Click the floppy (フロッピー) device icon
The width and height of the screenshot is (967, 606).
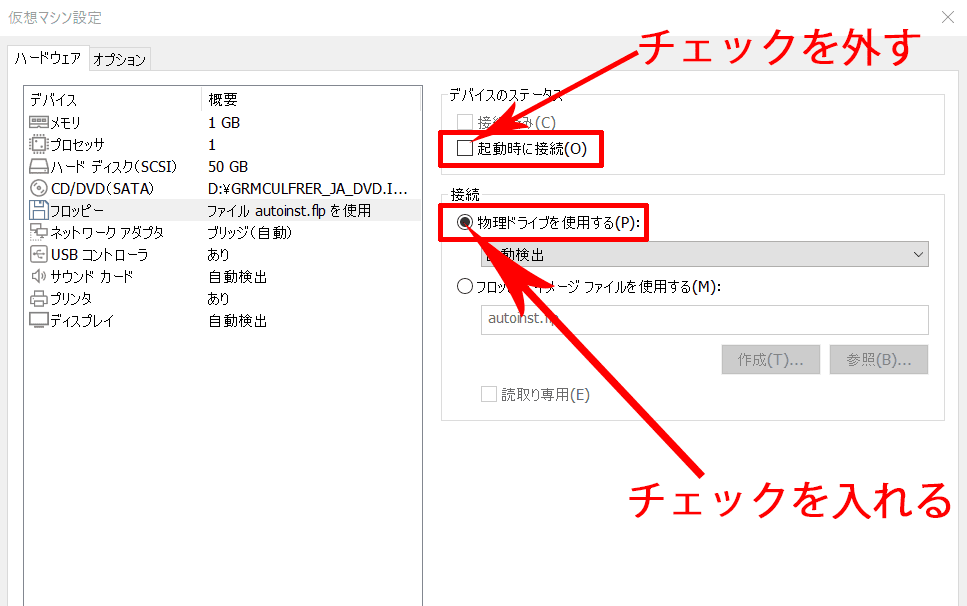coord(39,210)
